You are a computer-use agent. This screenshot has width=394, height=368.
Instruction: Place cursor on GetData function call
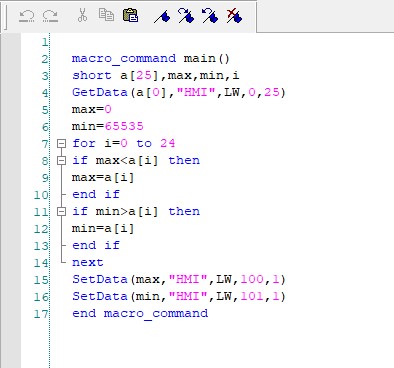click(x=100, y=92)
